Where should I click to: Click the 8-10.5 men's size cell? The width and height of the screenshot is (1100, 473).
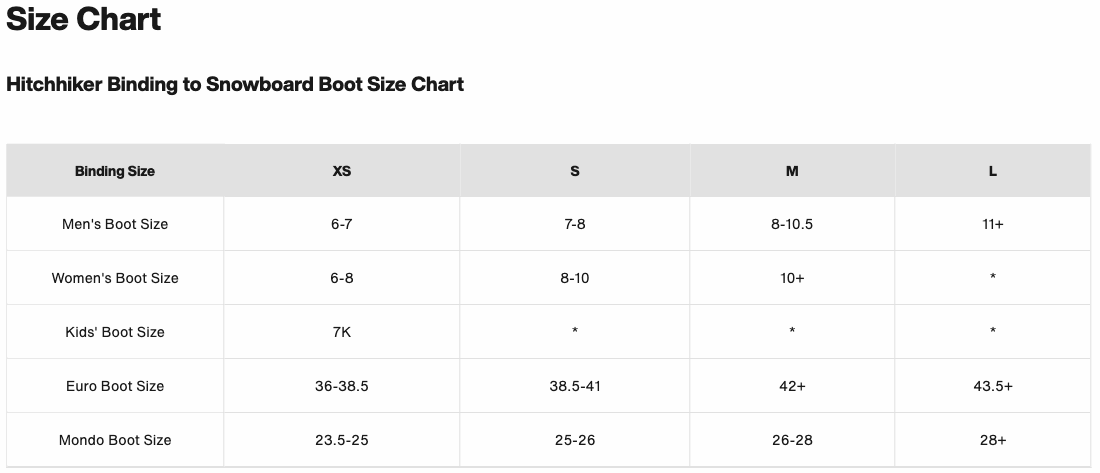(x=792, y=224)
